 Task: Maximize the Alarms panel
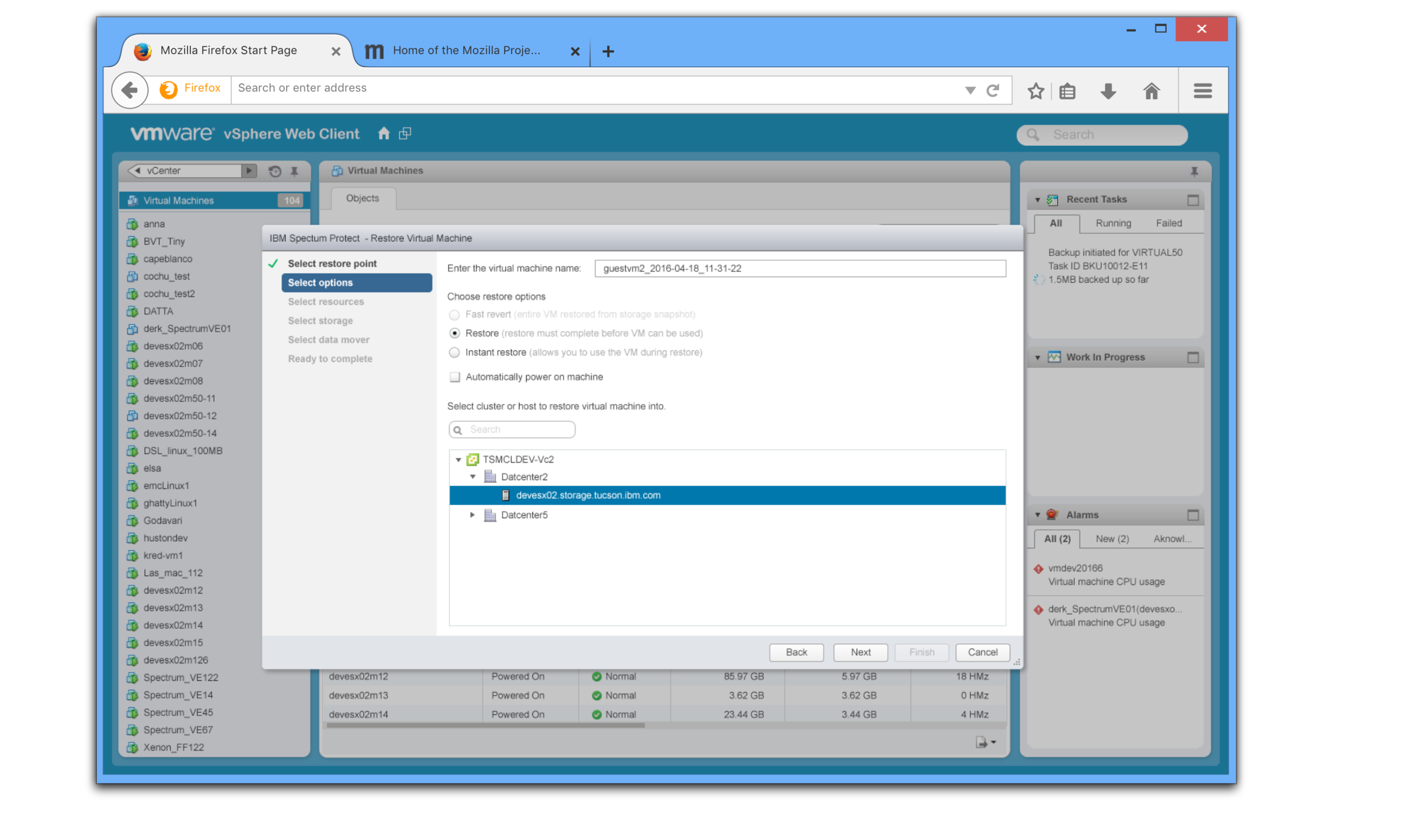pos(1193,515)
